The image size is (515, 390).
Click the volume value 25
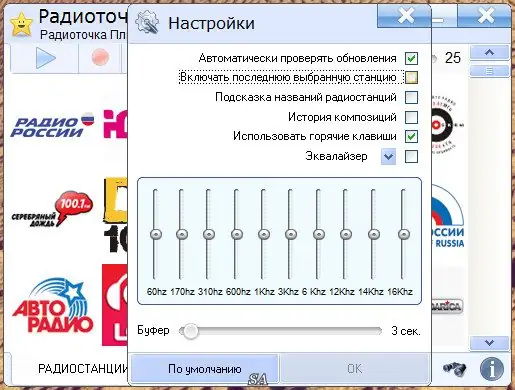click(x=453, y=58)
